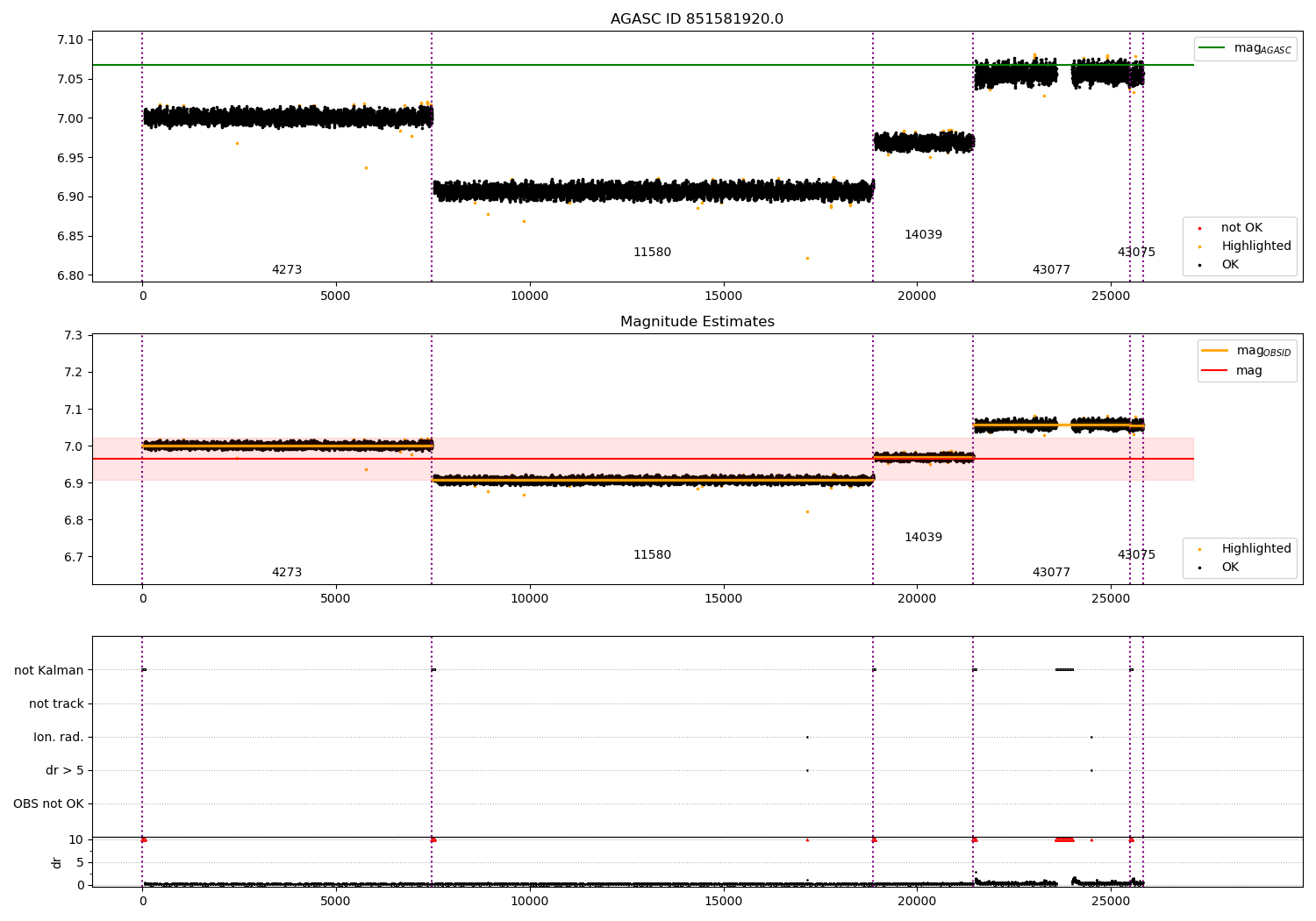Click x-axis tick 20000 under AGASC plot
1316x921 pixels.
pyautogui.click(x=917, y=296)
